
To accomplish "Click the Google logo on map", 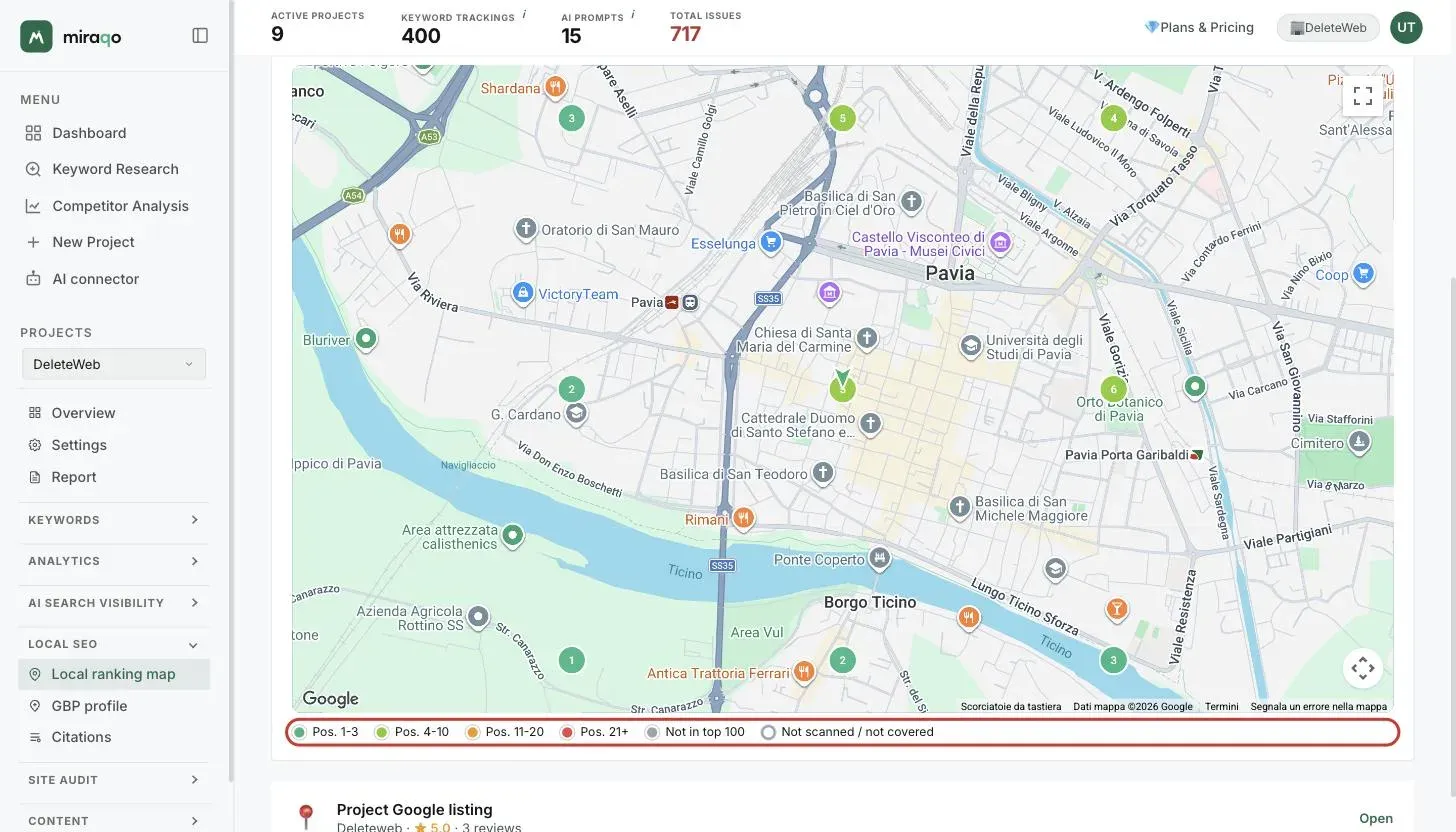I will pos(330,699).
